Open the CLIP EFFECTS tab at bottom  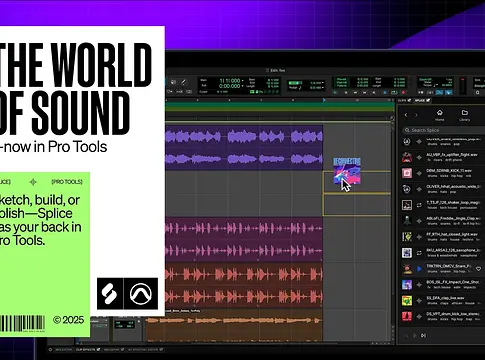click(88, 350)
